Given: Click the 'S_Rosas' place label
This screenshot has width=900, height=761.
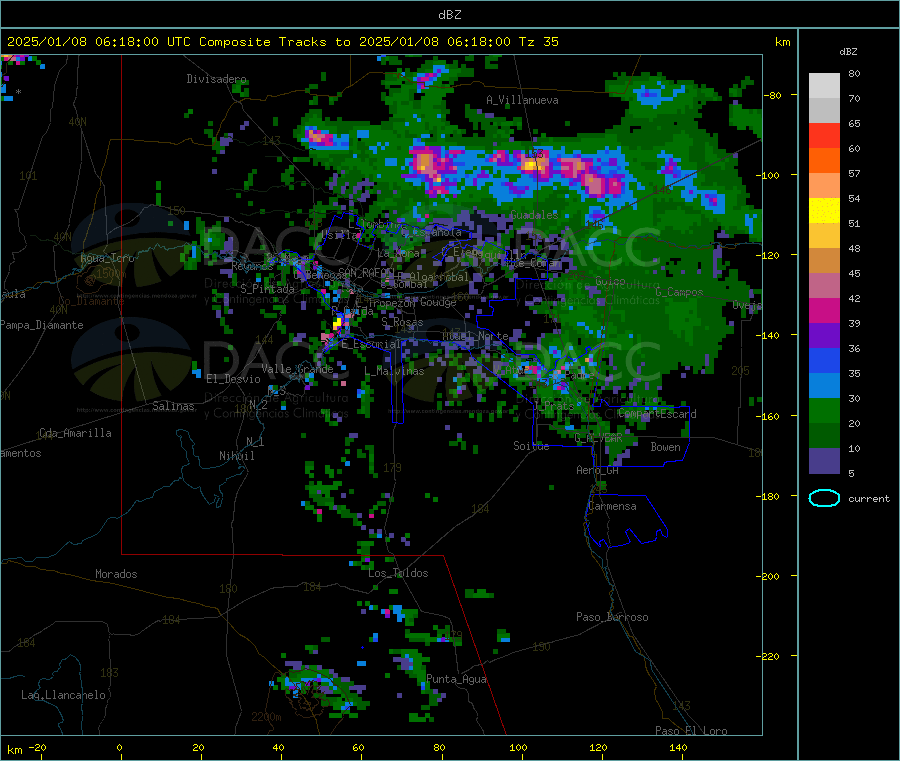Looking at the screenshot, I should coord(402,322).
